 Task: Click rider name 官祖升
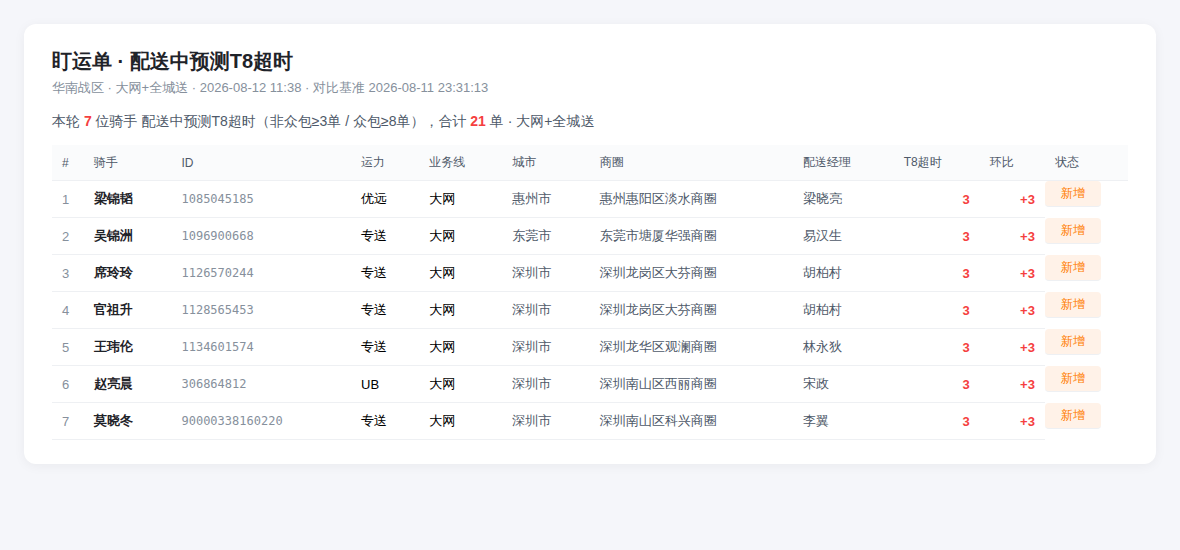pyautogui.click(x=113, y=309)
